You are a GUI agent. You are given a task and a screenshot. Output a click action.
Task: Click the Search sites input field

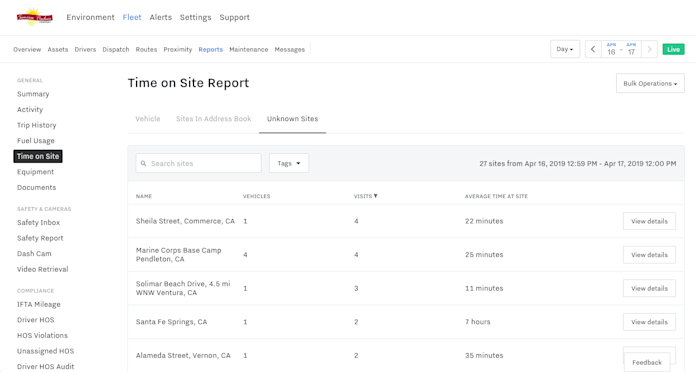[198, 163]
